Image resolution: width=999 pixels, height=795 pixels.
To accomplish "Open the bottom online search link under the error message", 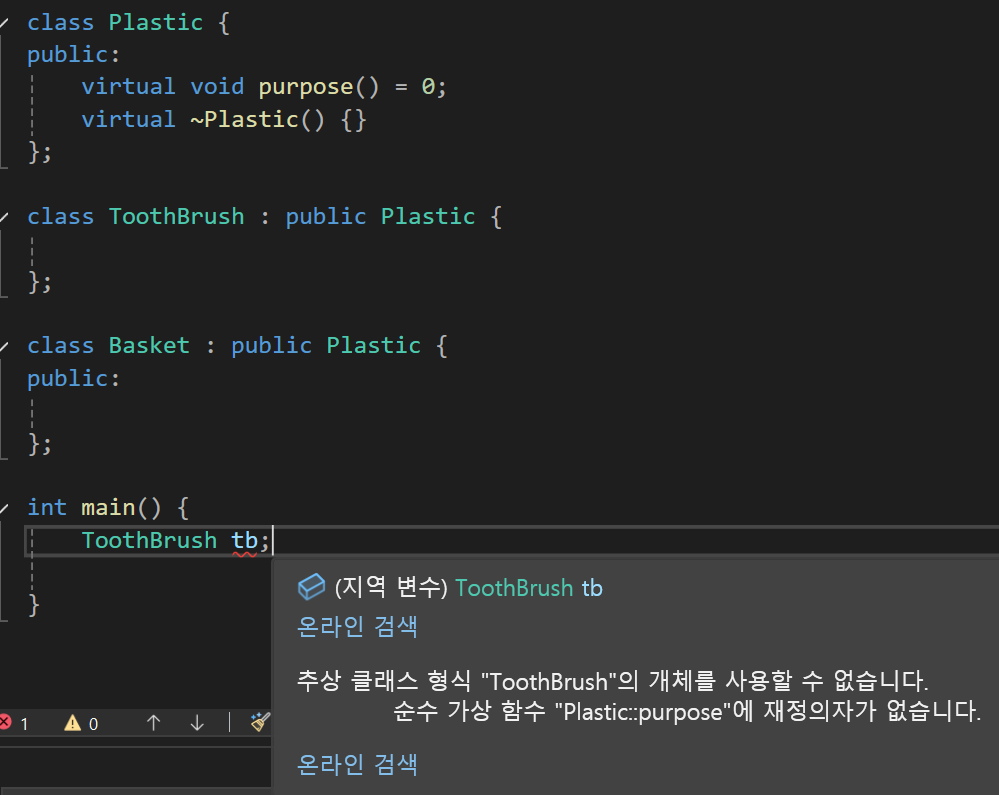I will (x=357, y=764).
